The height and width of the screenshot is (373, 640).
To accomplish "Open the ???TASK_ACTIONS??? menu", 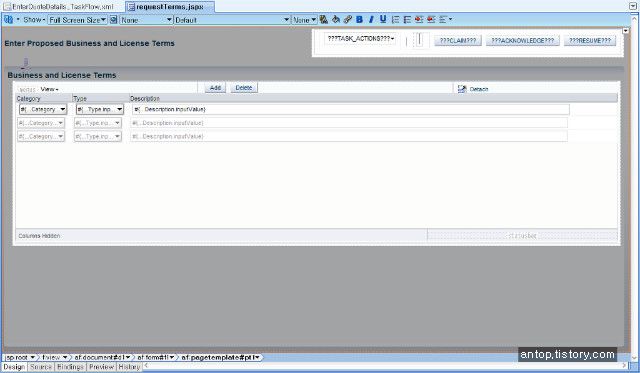I will point(360,39).
